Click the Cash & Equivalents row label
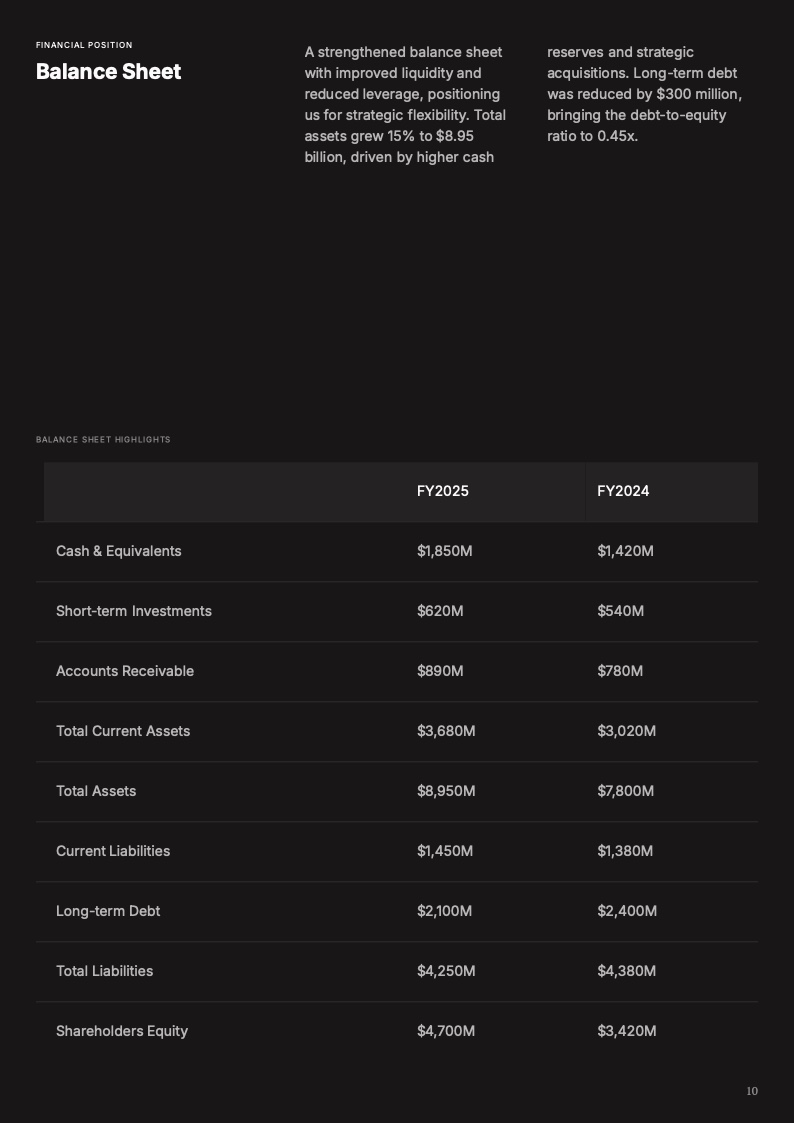794x1123 pixels. click(x=118, y=551)
